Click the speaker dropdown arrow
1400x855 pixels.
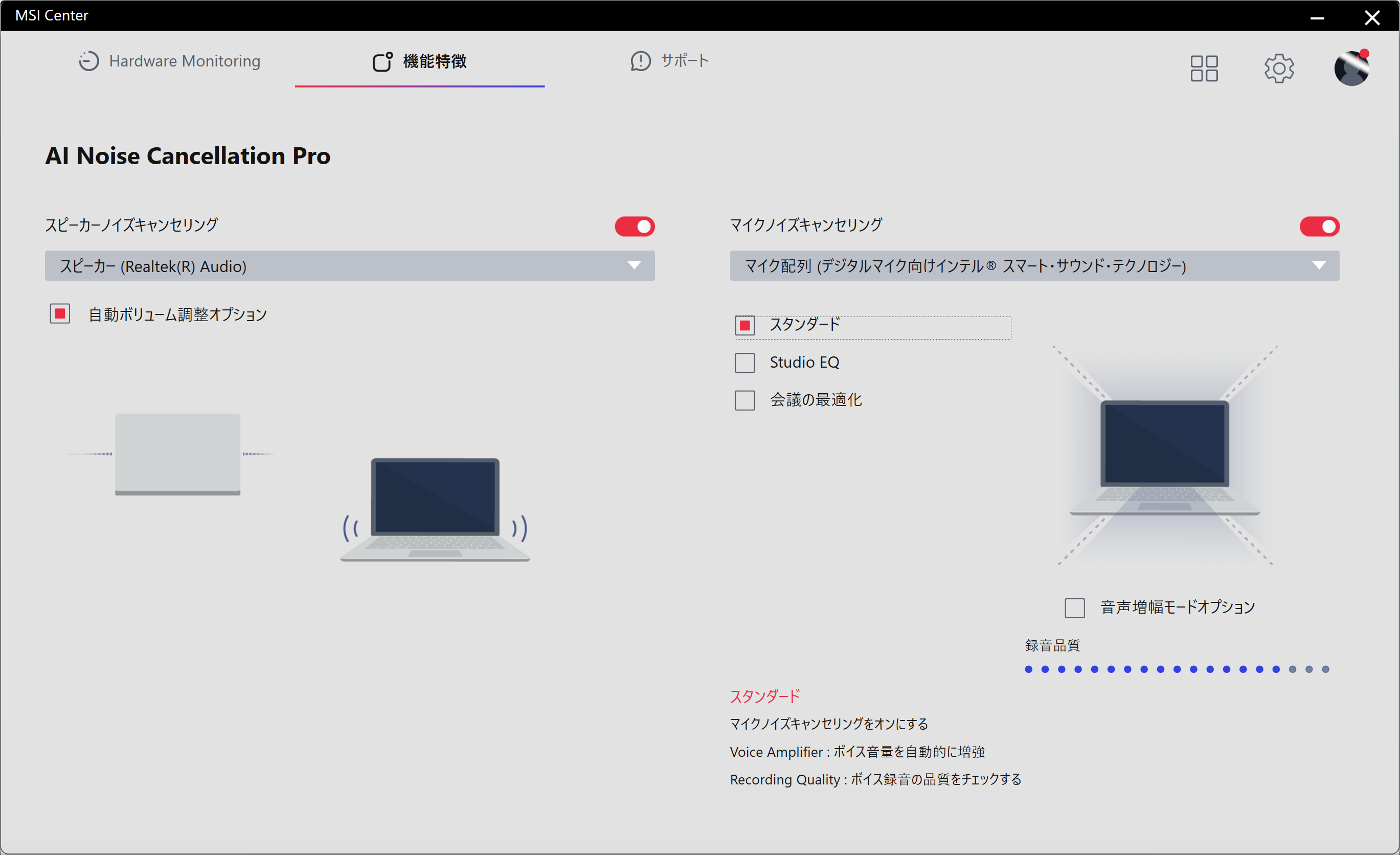coord(634,265)
